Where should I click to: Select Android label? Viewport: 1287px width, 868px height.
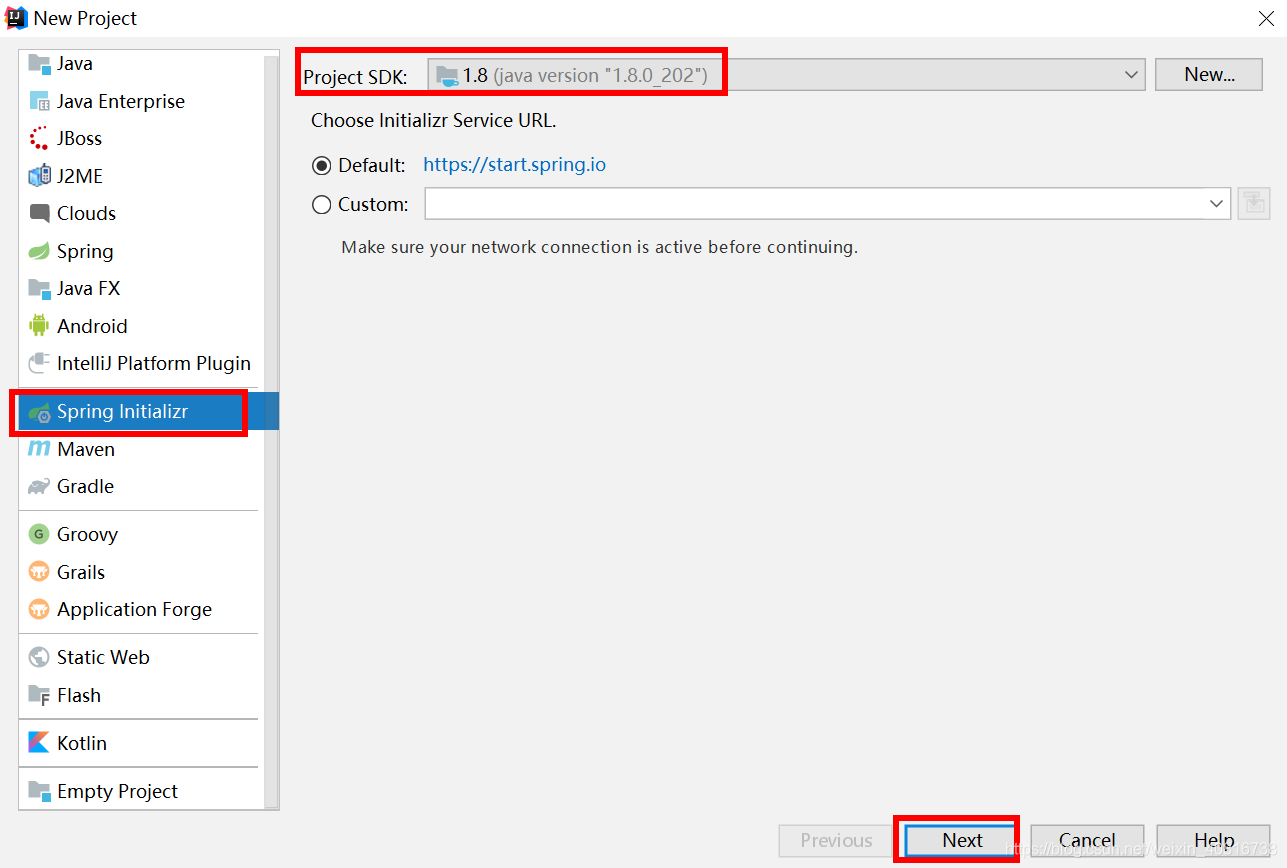[x=92, y=326]
